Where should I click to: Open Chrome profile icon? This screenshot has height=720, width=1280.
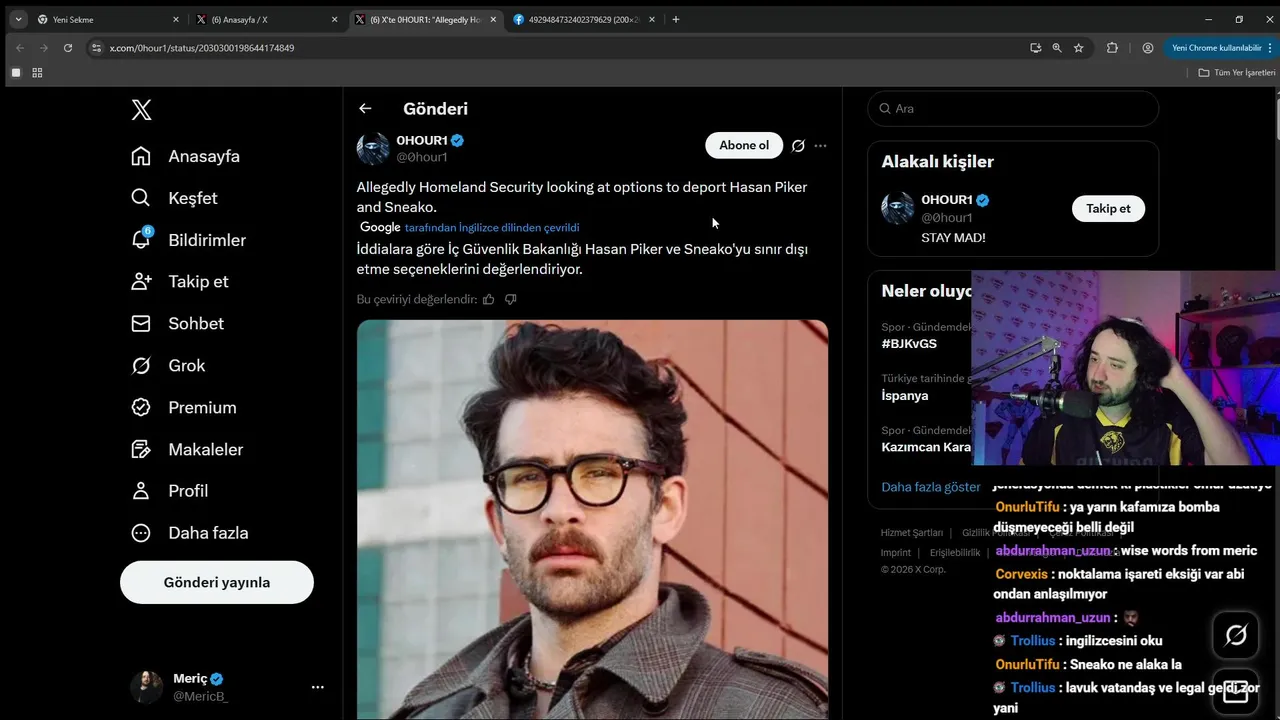click(1148, 47)
